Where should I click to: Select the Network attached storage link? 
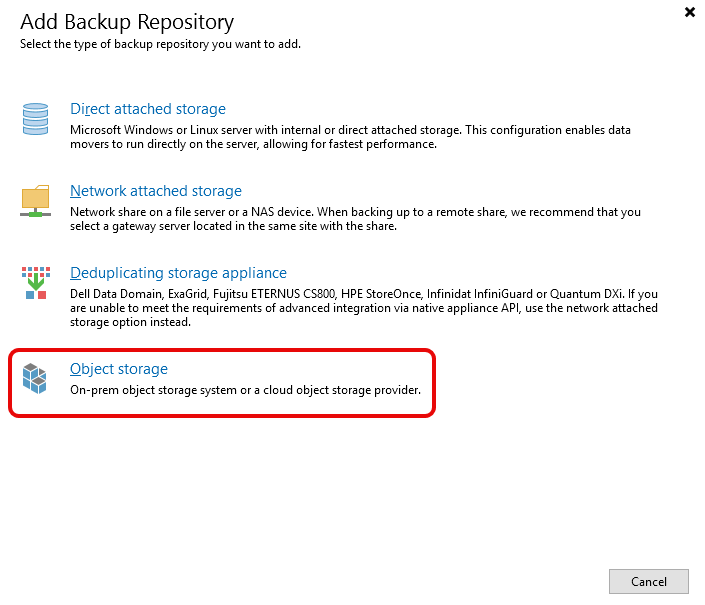click(x=156, y=191)
